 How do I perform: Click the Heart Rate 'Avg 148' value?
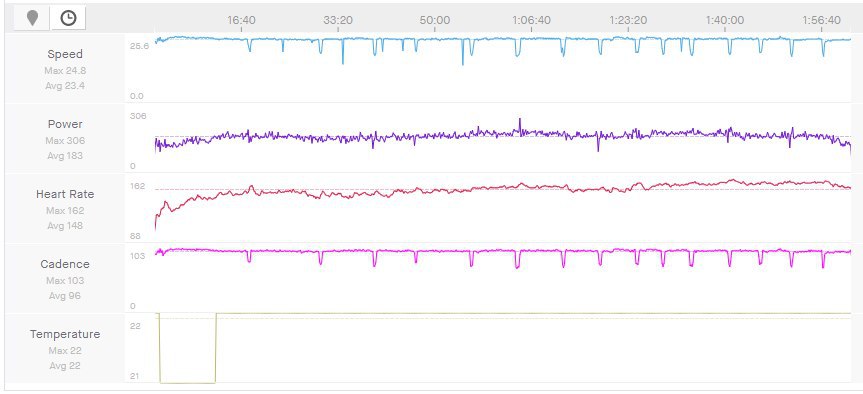coord(65,226)
